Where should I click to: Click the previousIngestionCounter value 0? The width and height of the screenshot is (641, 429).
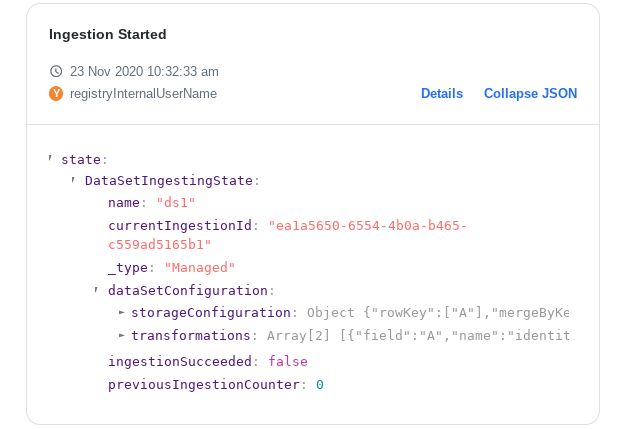[320, 384]
